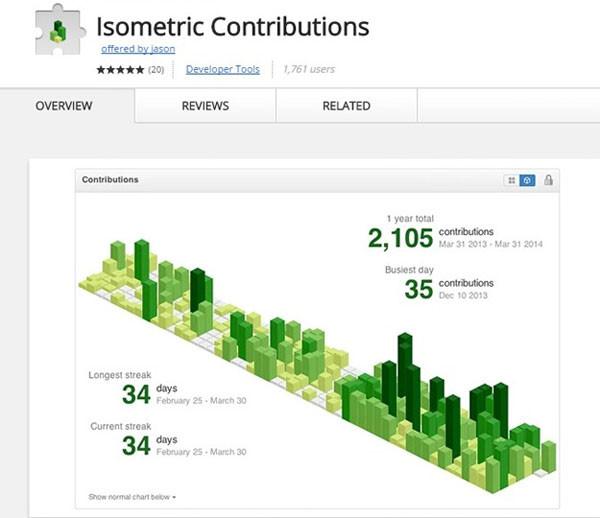Follow the "offered by jason" link
The image size is (600, 518).
click(x=138, y=49)
